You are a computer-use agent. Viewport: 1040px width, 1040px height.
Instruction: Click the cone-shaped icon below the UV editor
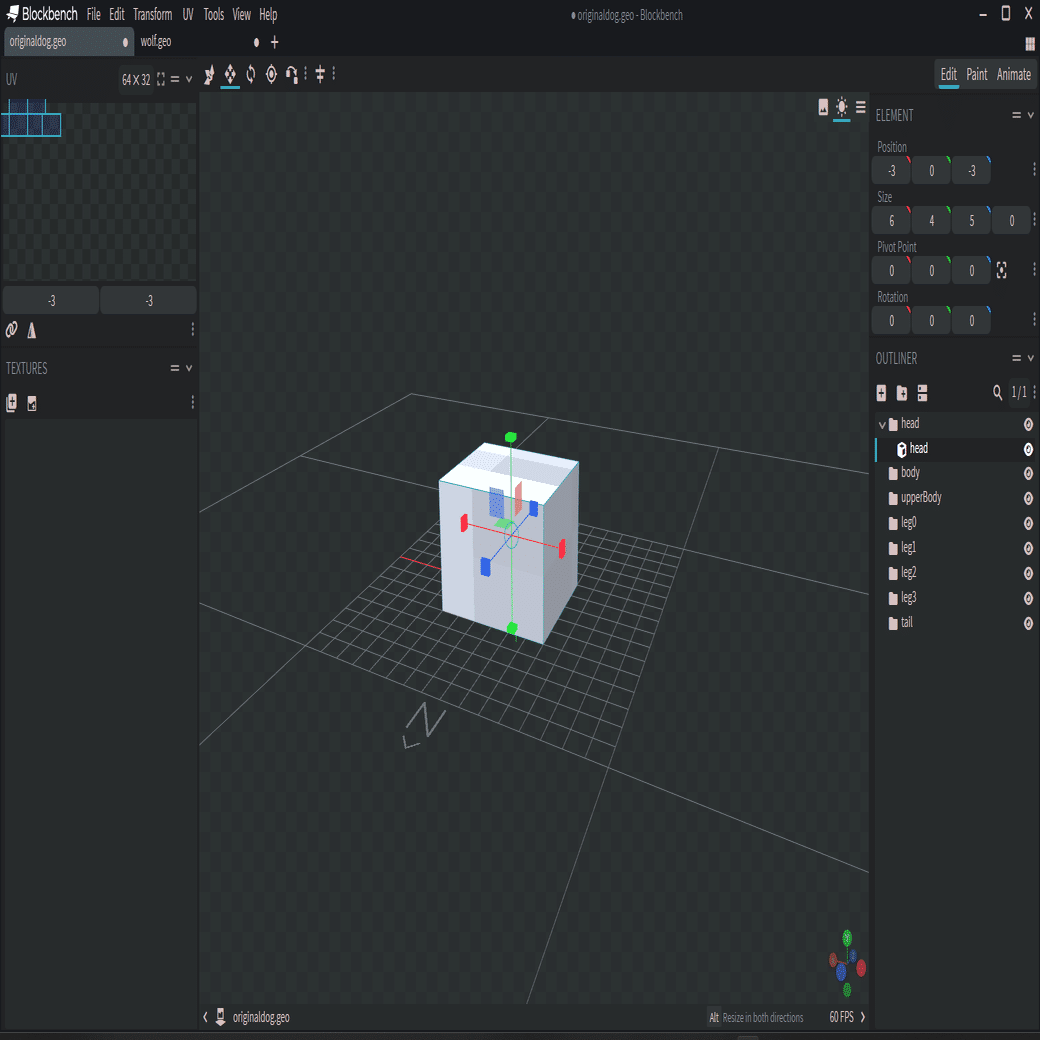point(32,330)
